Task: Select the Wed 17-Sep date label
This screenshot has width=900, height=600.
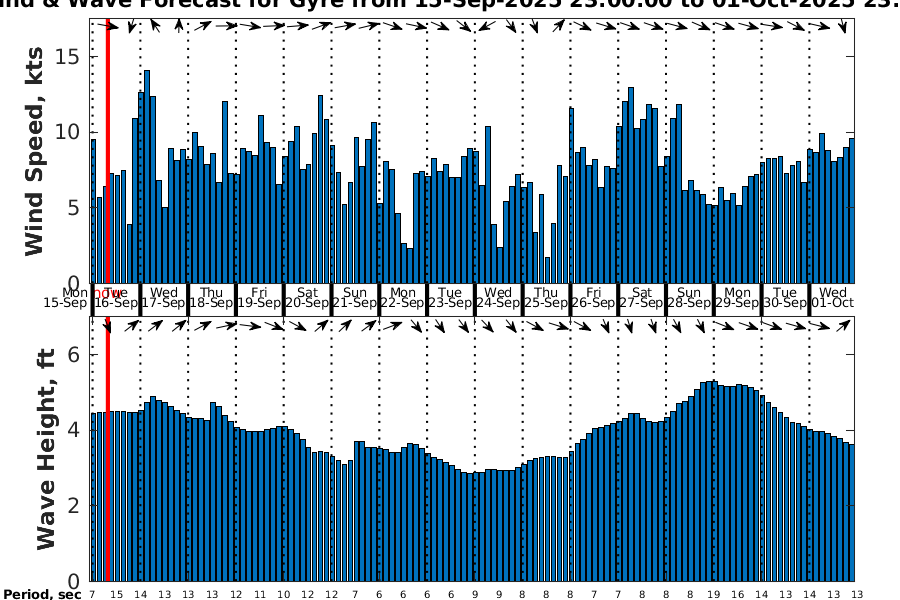Action: (x=164, y=297)
